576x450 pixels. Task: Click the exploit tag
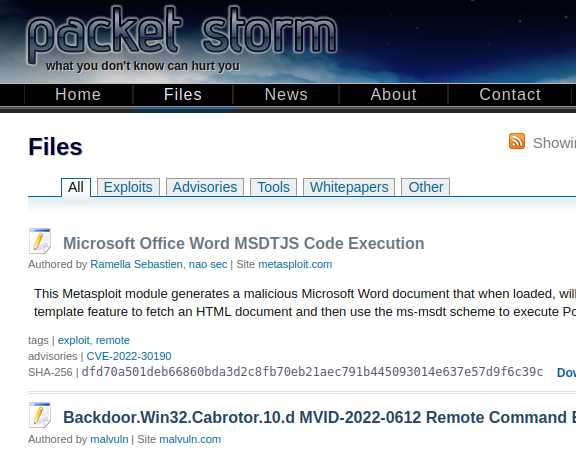(x=73, y=340)
